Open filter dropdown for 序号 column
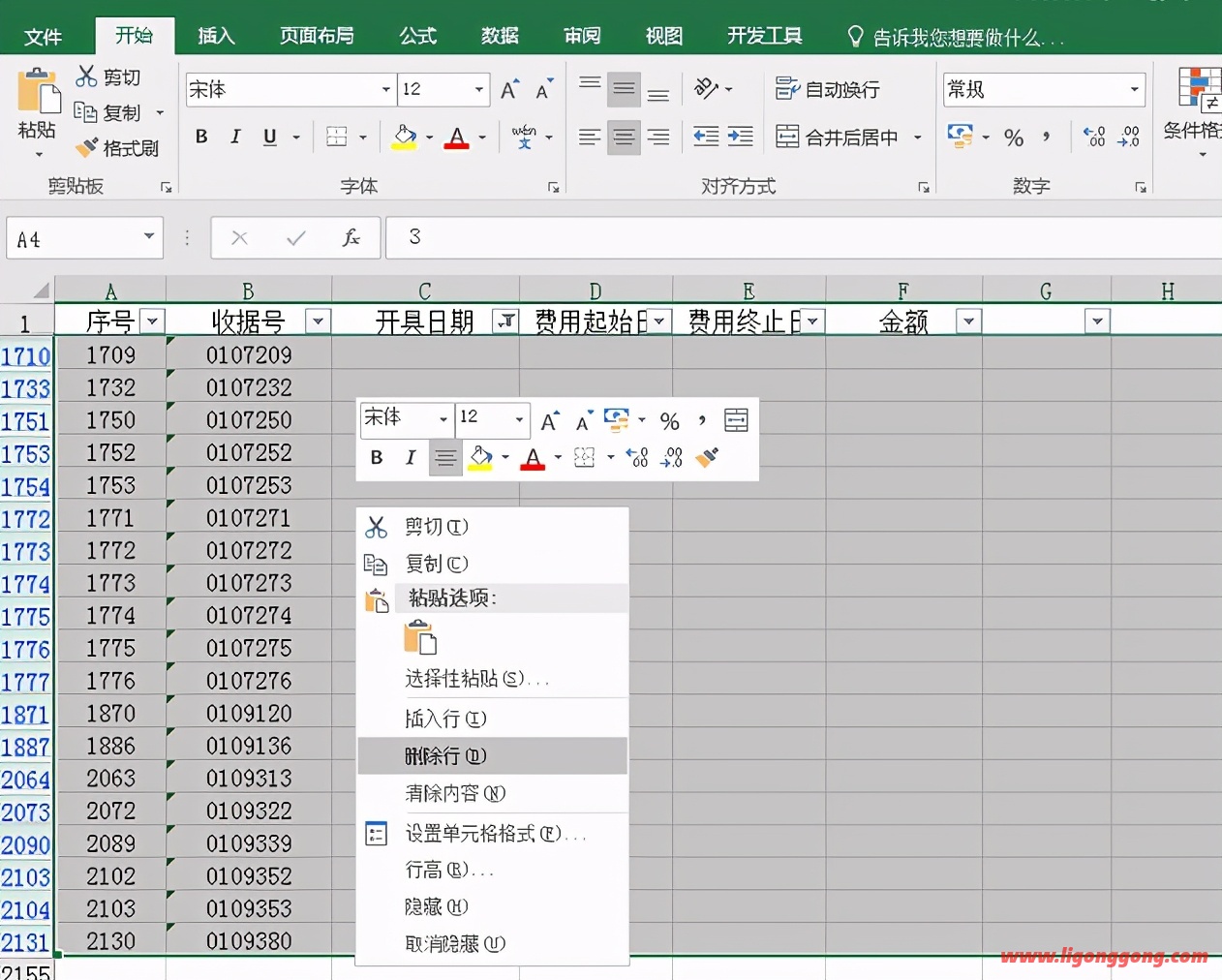Screen dimensions: 1222x980 152,322
